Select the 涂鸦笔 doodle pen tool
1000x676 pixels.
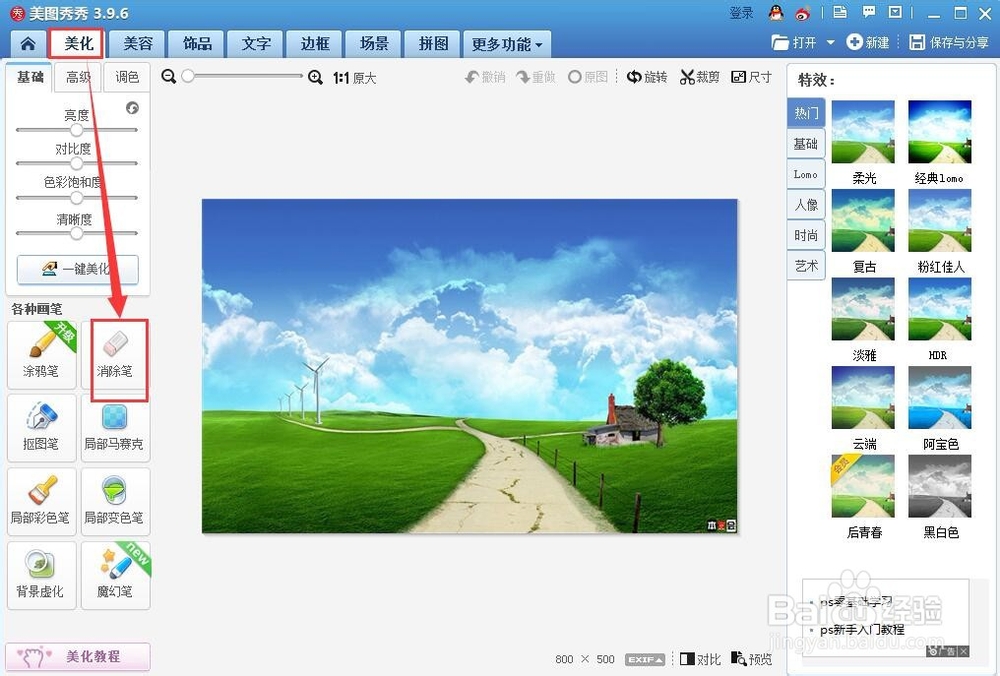pyautogui.click(x=41, y=355)
